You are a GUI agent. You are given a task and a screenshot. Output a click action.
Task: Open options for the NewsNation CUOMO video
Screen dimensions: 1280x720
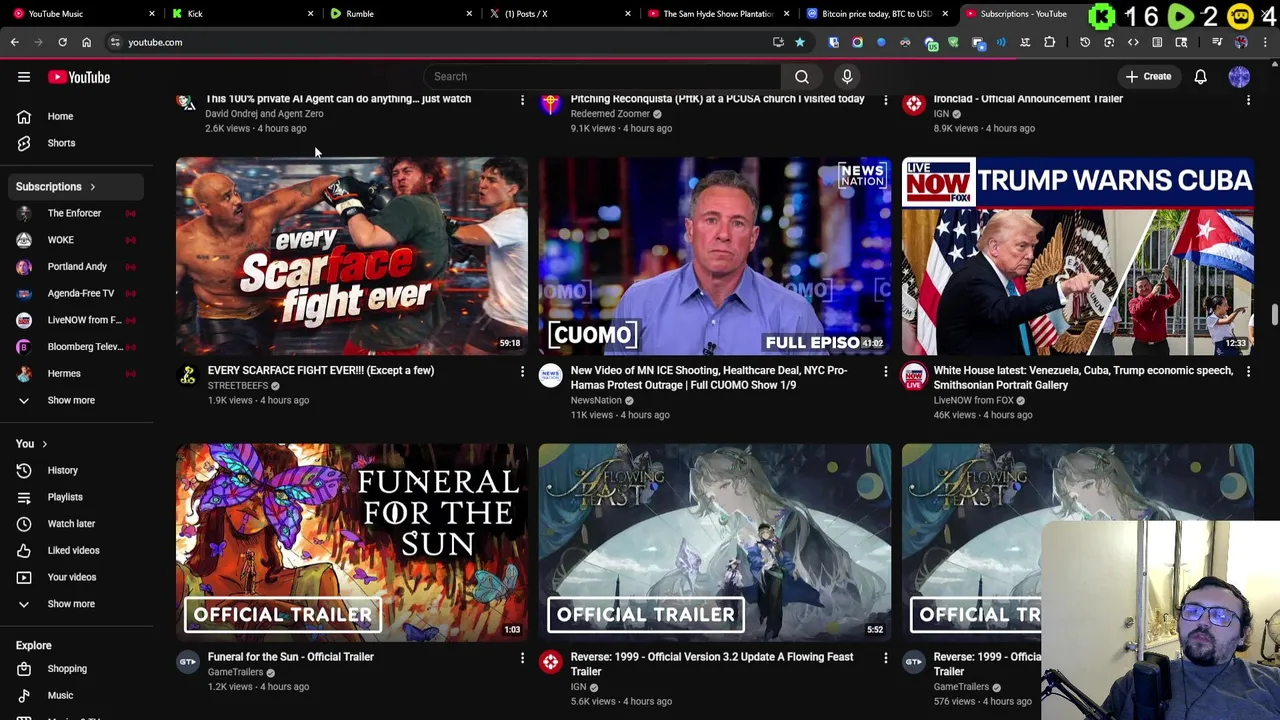[885, 372]
